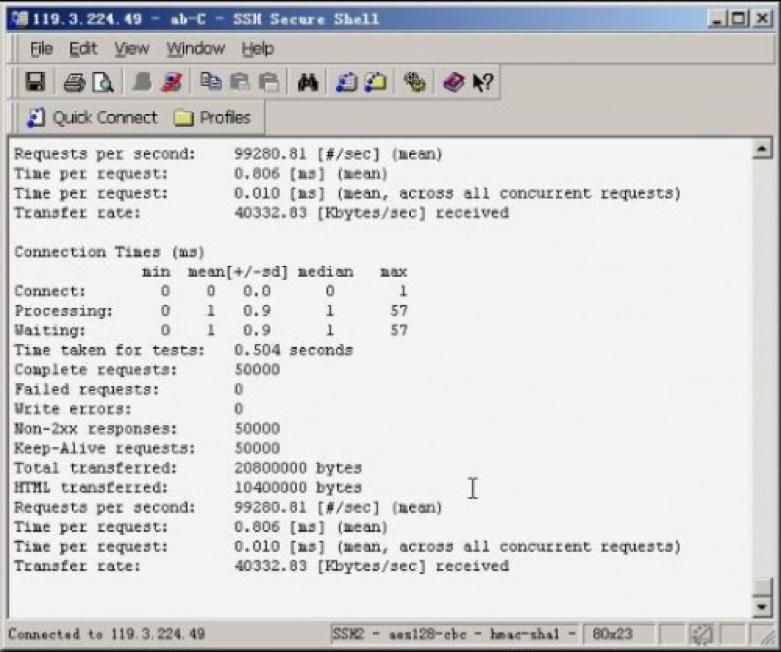Click the Help book icon
The width and height of the screenshot is (781, 652).
[x=453, y=82]
